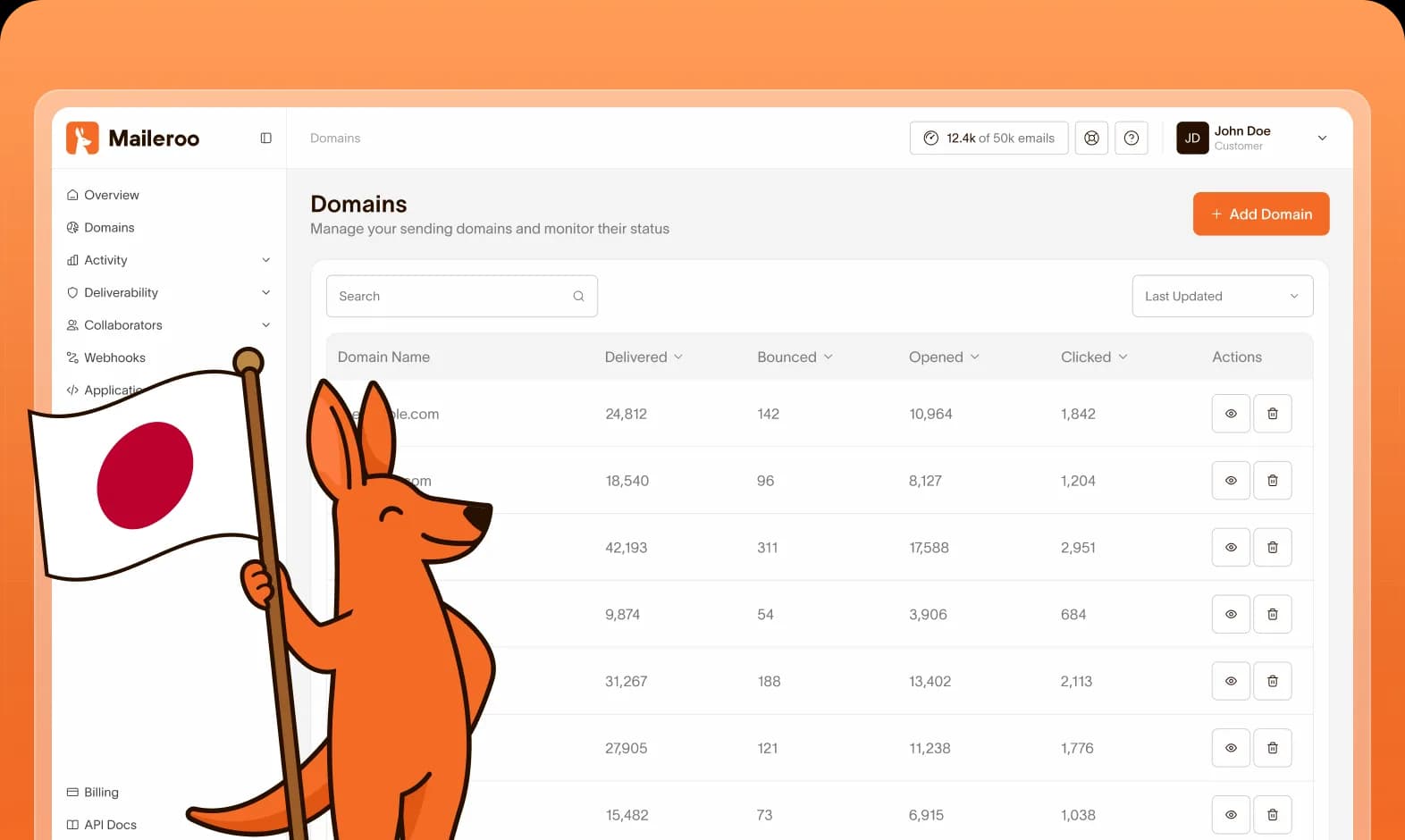The height and width of the screenshot is (840, 1405).
Task: View the domain with 9,874 delivered
Action: [x=1231, y=615]
